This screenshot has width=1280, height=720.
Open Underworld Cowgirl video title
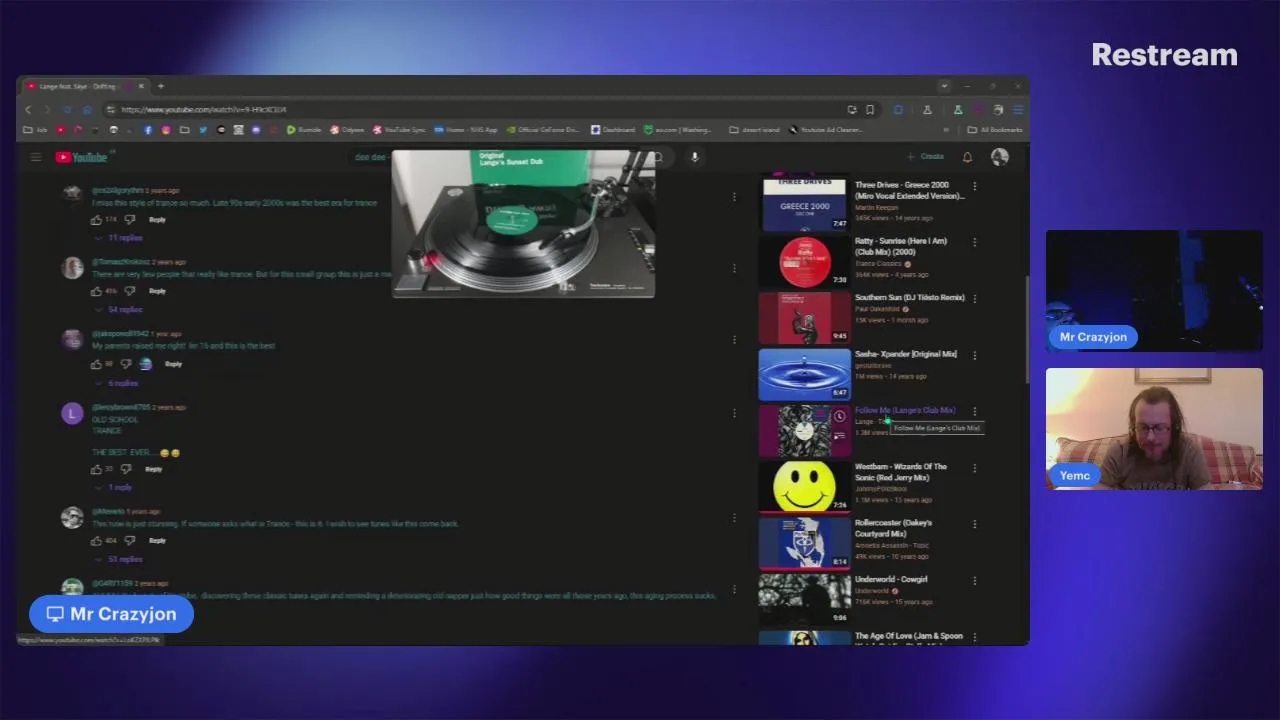(891, 579)
